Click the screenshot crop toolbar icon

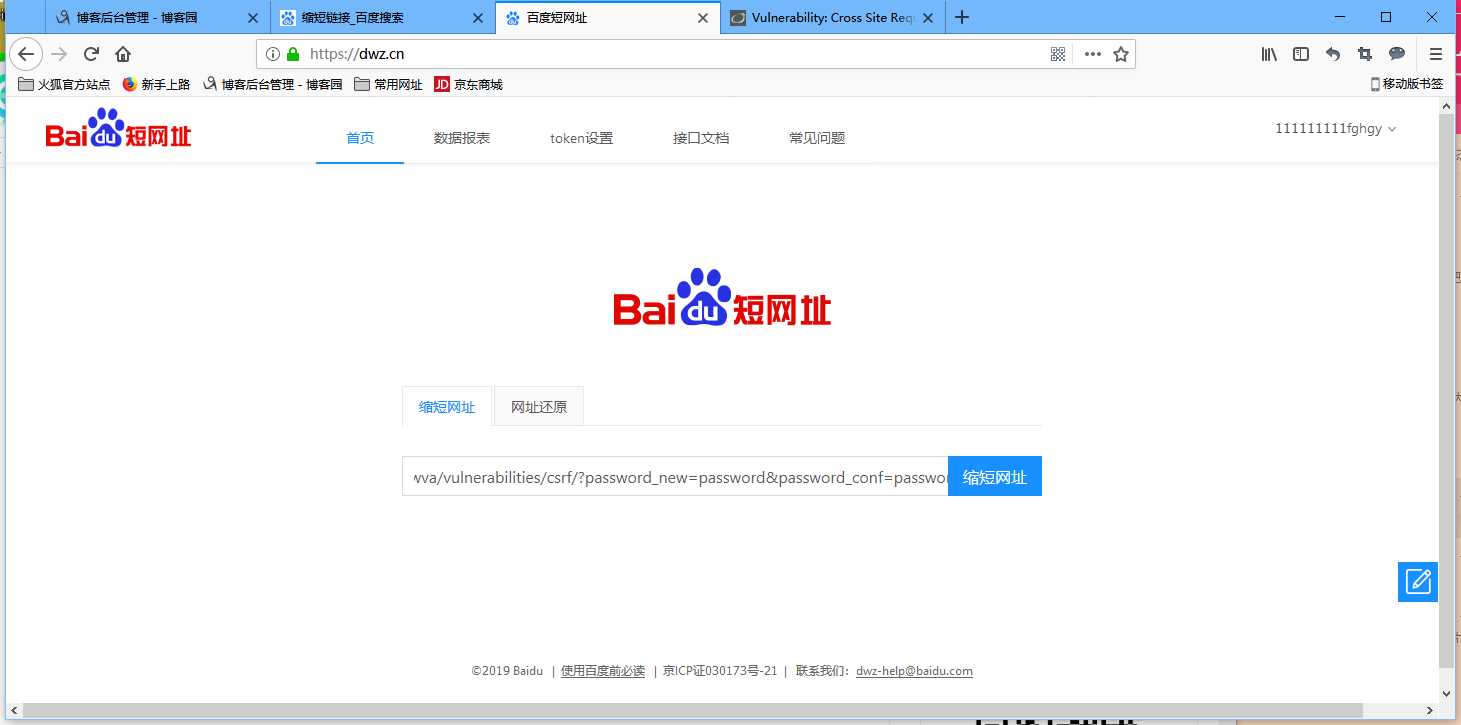click(x=1365, y=54)
